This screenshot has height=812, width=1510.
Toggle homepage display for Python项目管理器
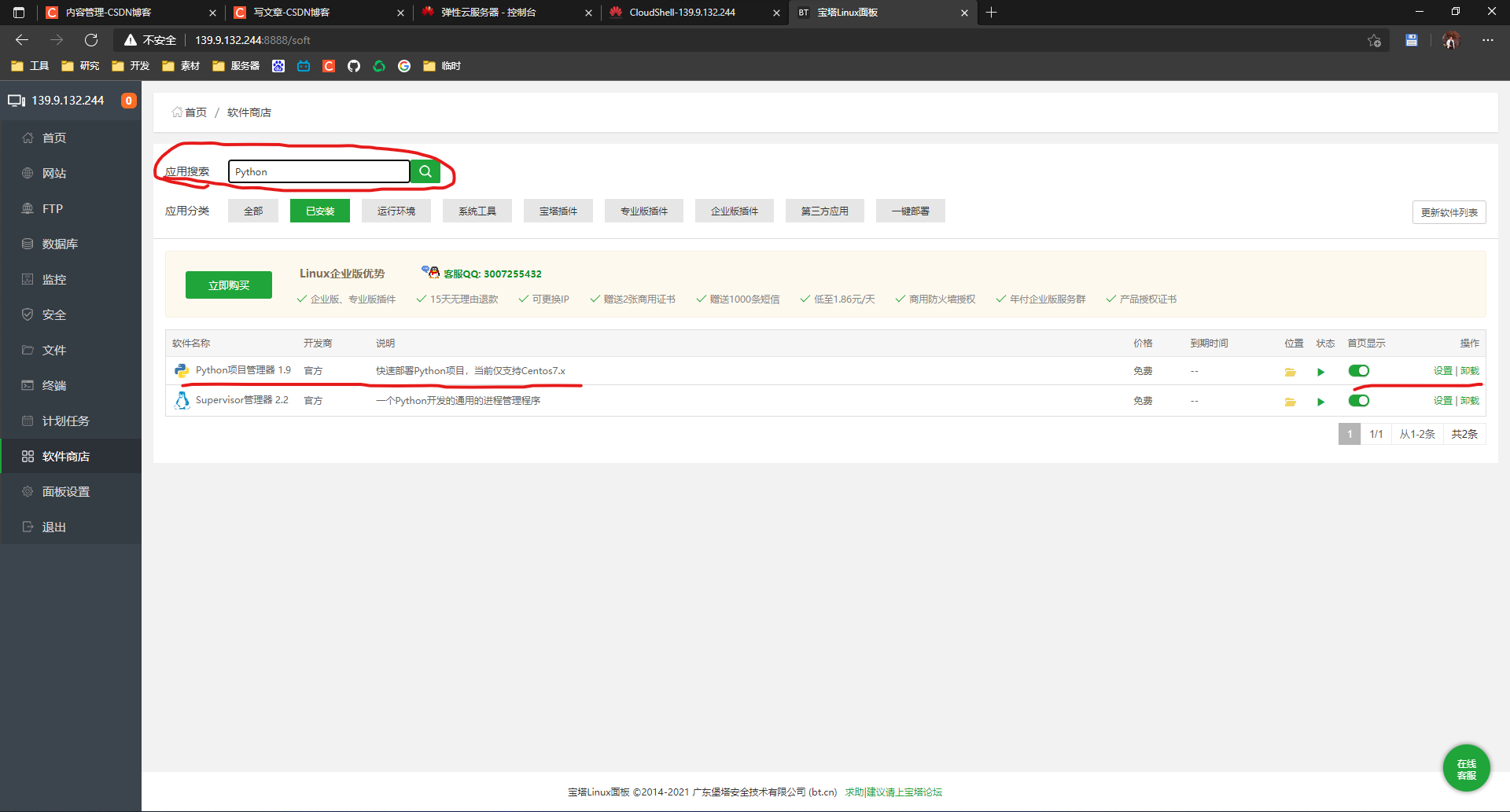[x=1358, y=371]
